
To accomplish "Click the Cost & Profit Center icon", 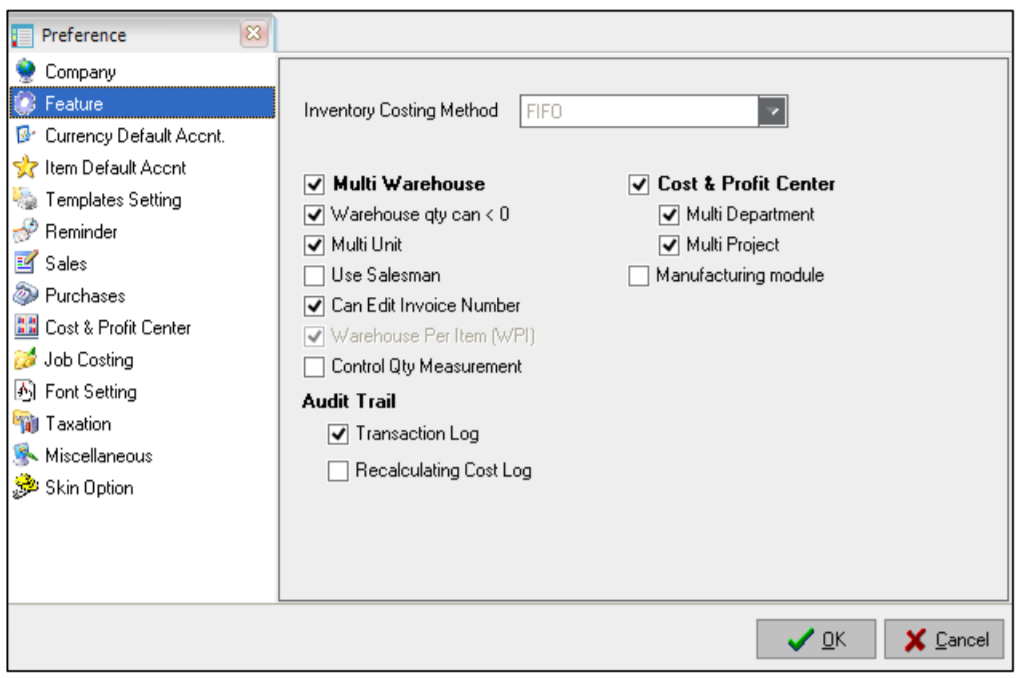I will pos(25,327).
